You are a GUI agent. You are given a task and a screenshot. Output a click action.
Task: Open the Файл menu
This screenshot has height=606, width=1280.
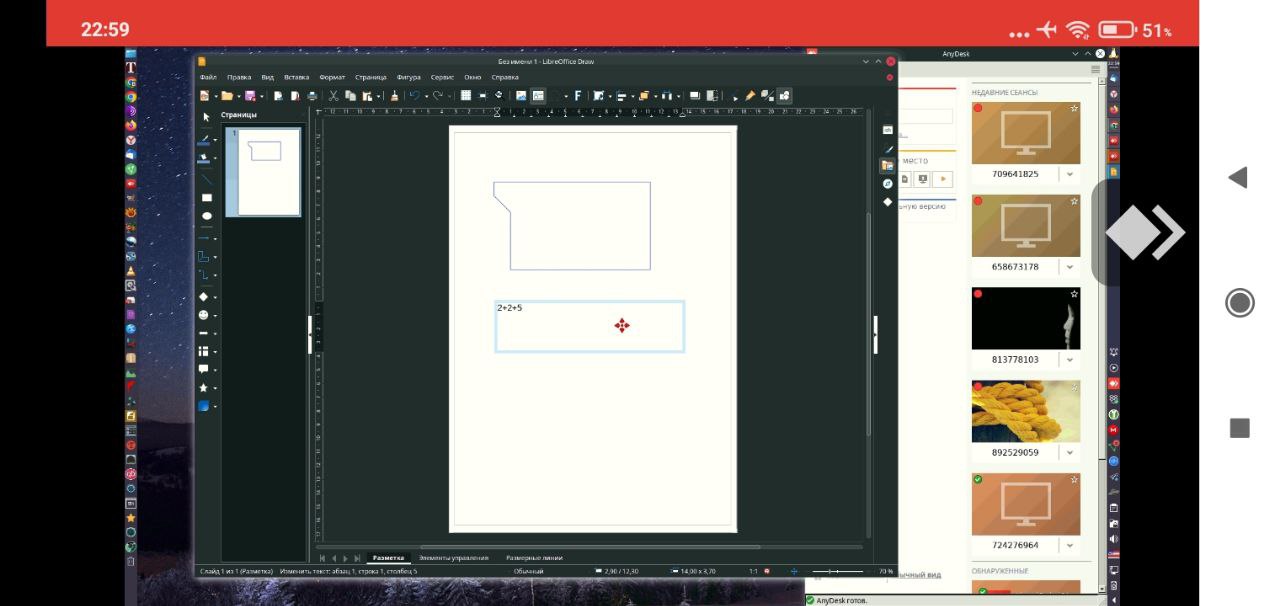pyautogui.click(x=208, y=77)
